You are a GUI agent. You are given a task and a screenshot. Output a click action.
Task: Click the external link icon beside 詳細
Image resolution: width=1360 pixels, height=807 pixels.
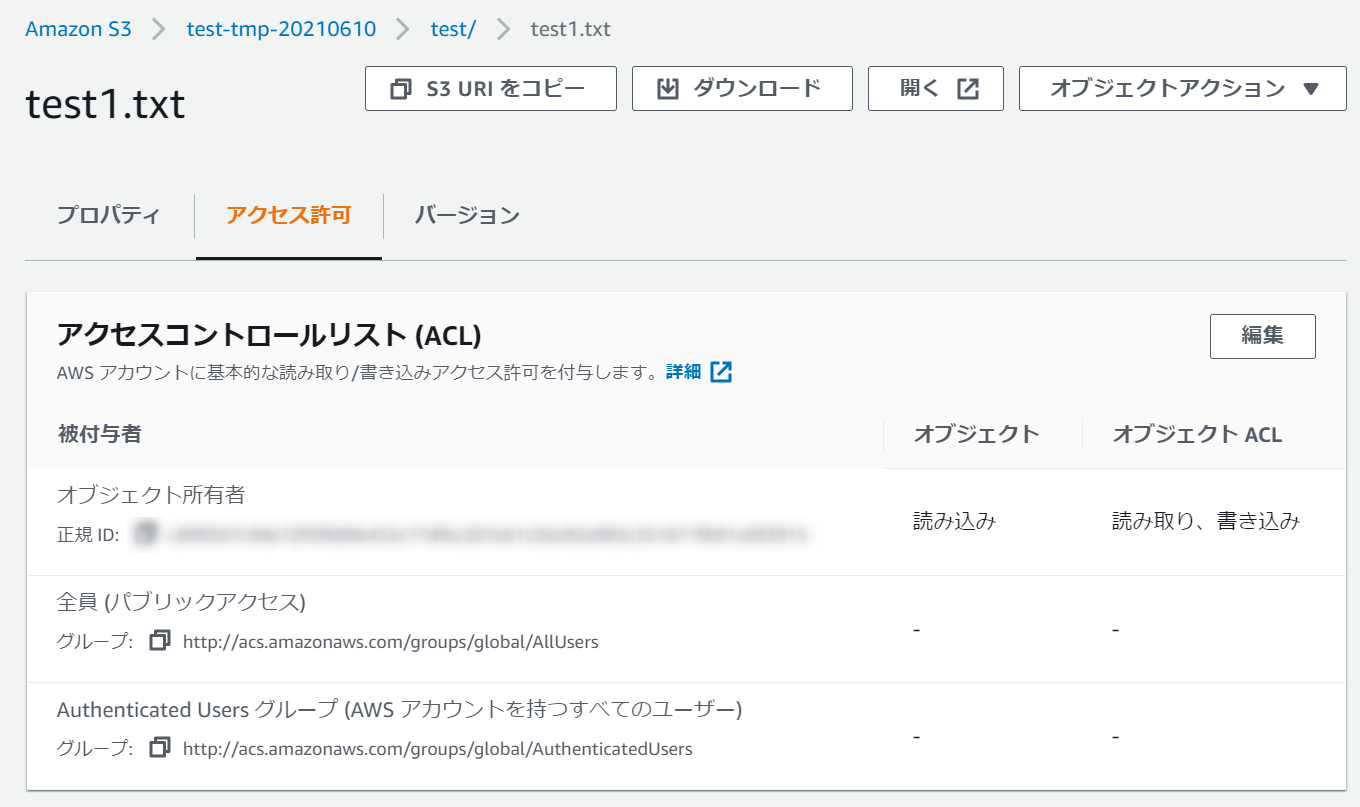click(x=721, y=372)
